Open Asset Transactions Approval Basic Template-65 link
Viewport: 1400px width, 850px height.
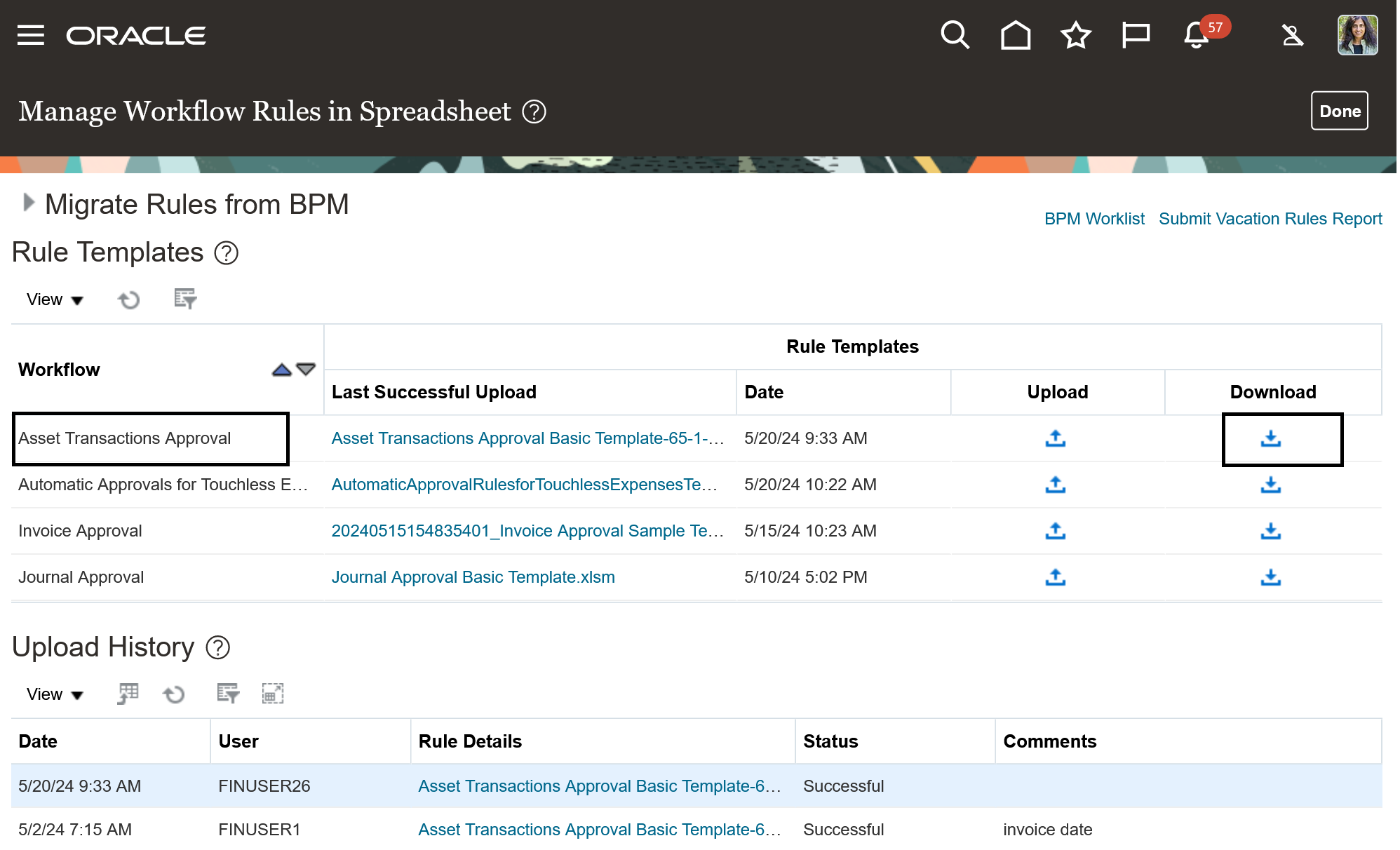[x=527, y=438]
